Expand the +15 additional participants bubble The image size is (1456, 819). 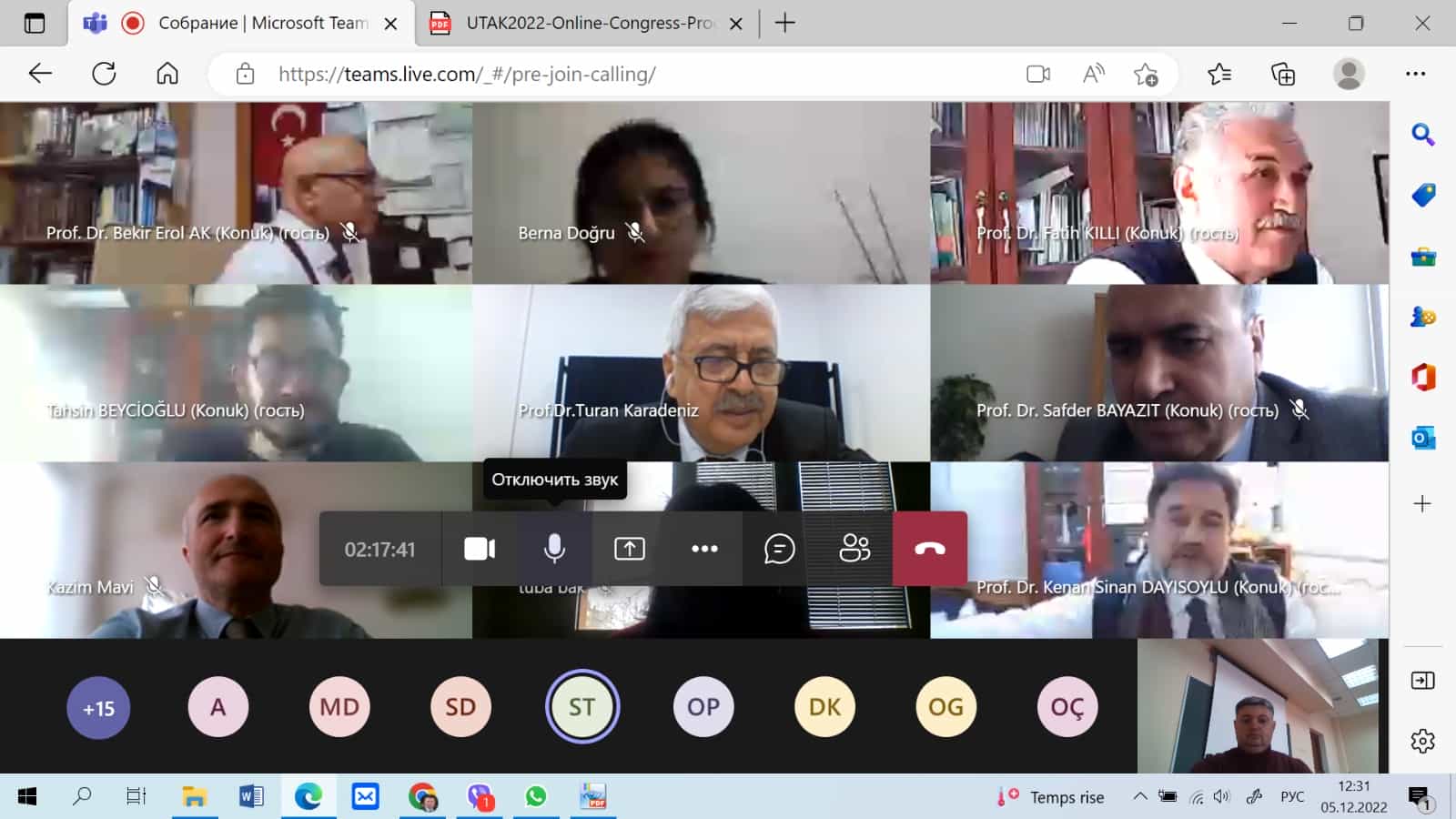(x=98, y=708)
